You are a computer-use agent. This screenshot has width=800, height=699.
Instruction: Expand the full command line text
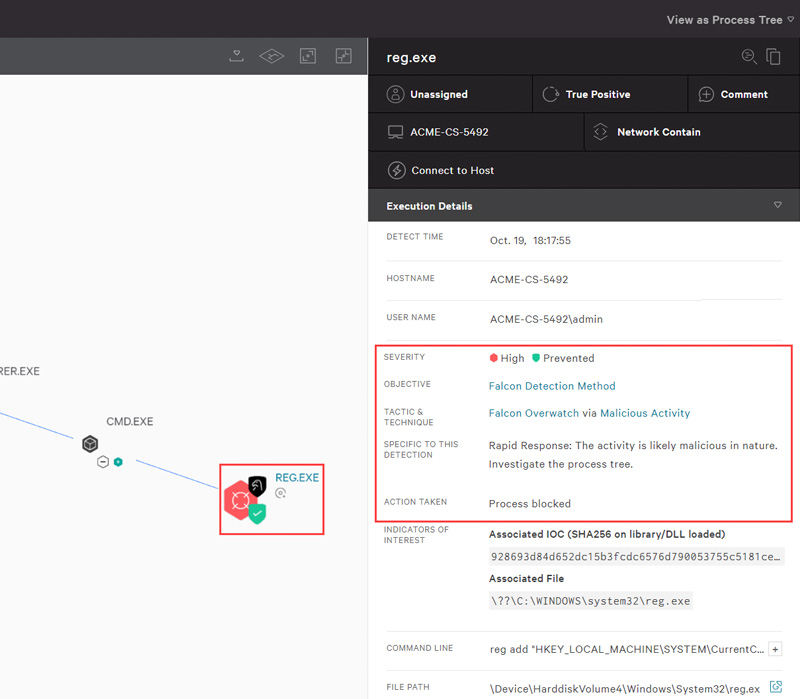pyautogui.click(x=775, y=649)
